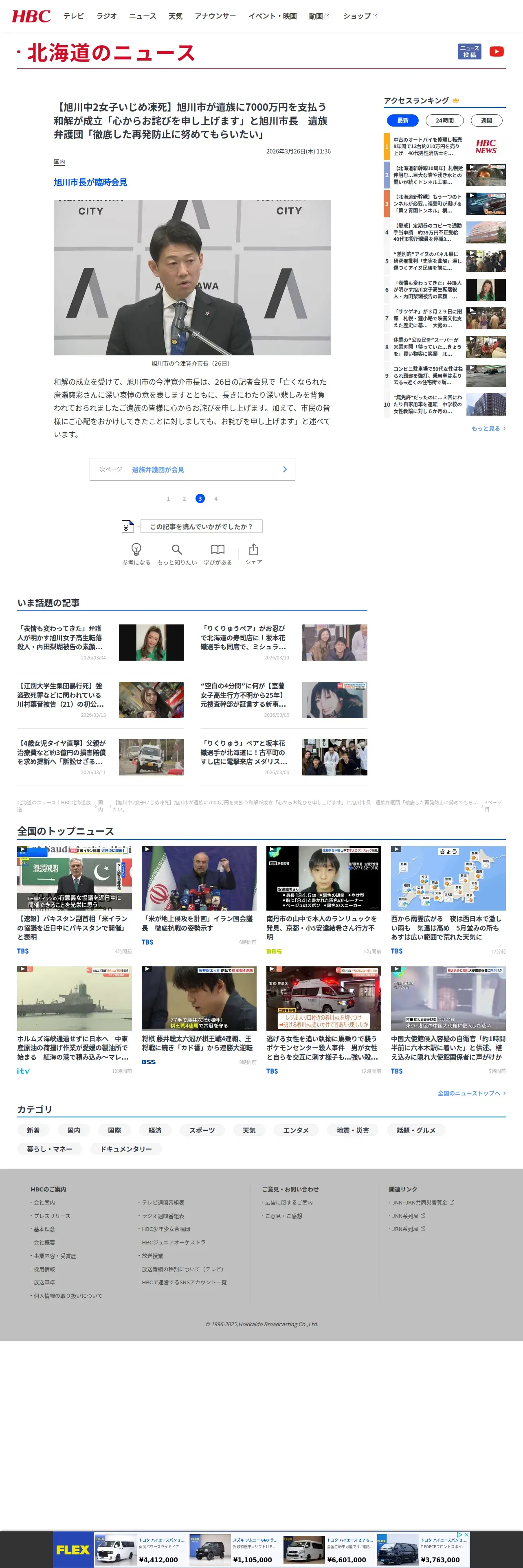Open JRN系列局 external link
The width and height of the screenshot is (523, 1568).
point(408,1229)
